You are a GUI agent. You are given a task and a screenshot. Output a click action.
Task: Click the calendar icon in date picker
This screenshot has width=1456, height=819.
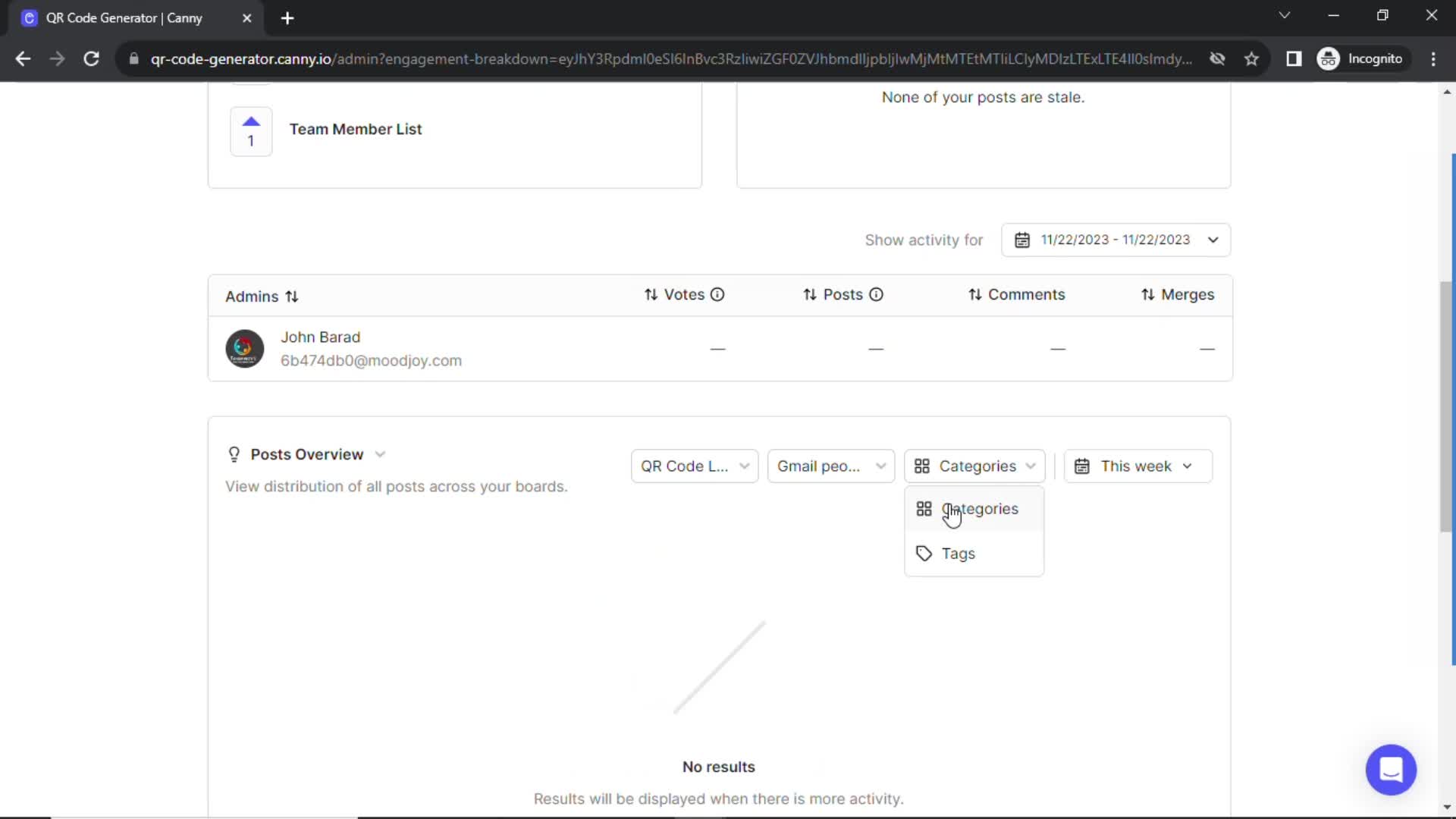(x=1023, y=240)
